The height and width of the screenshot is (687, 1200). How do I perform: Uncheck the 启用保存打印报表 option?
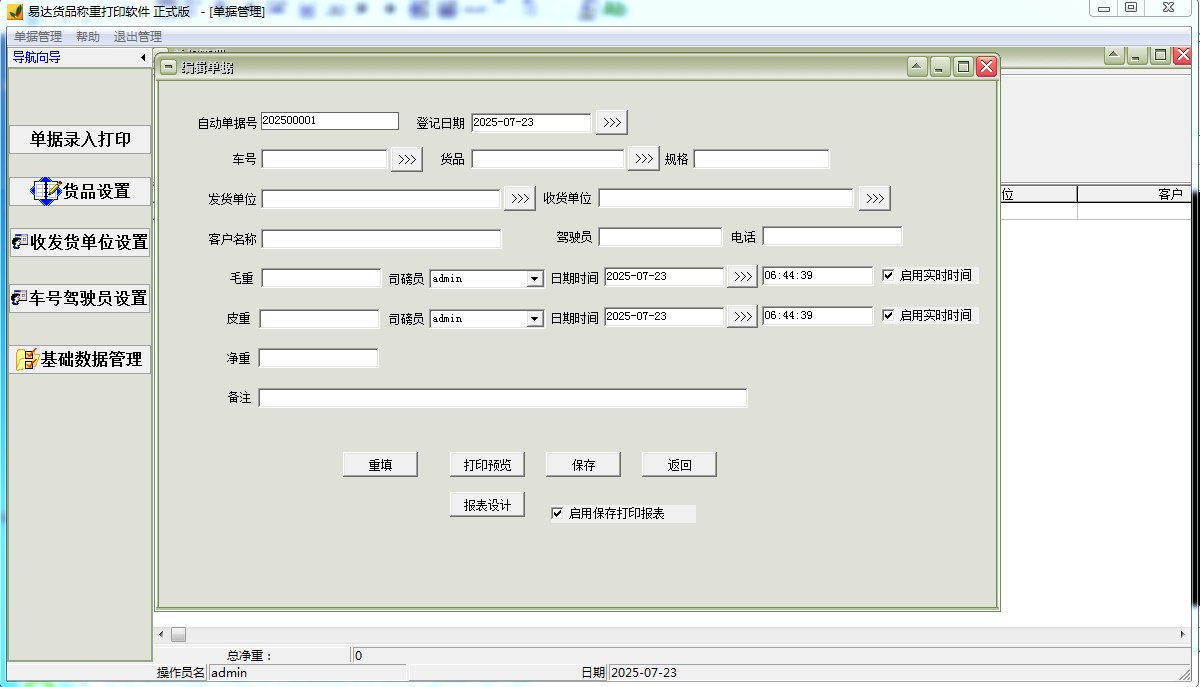click(557, 513)
